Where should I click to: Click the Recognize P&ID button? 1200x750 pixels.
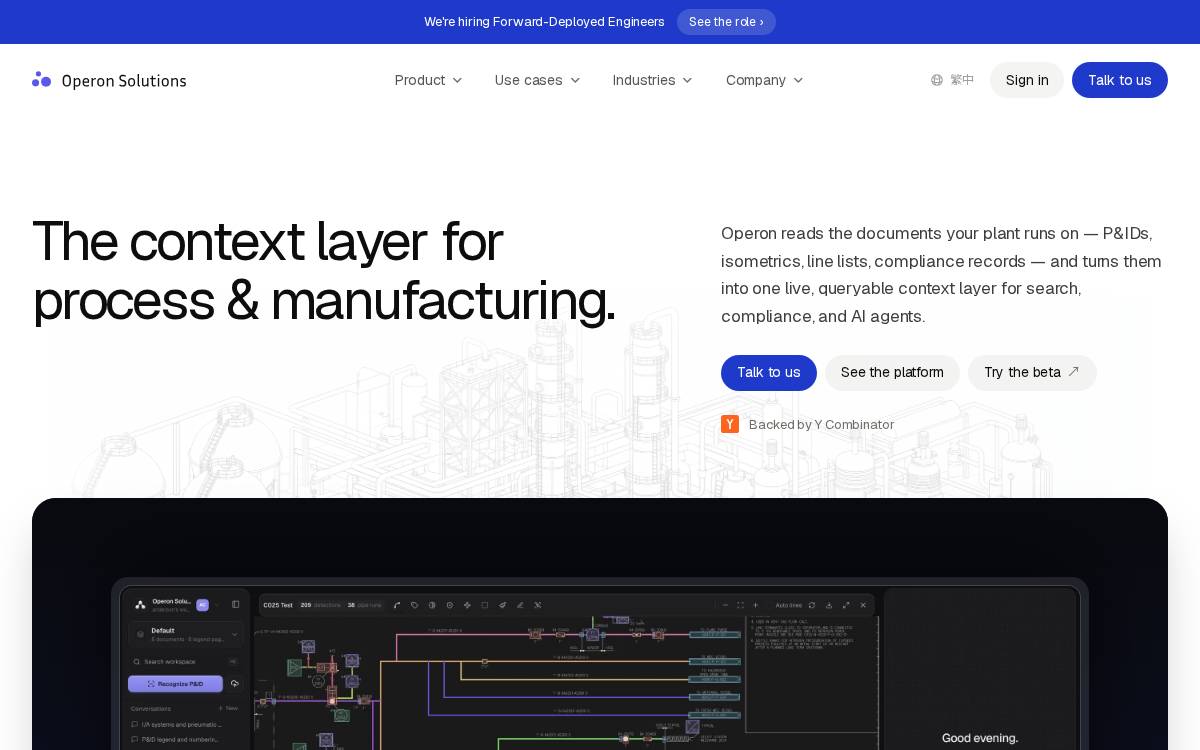tap(175, 684)
